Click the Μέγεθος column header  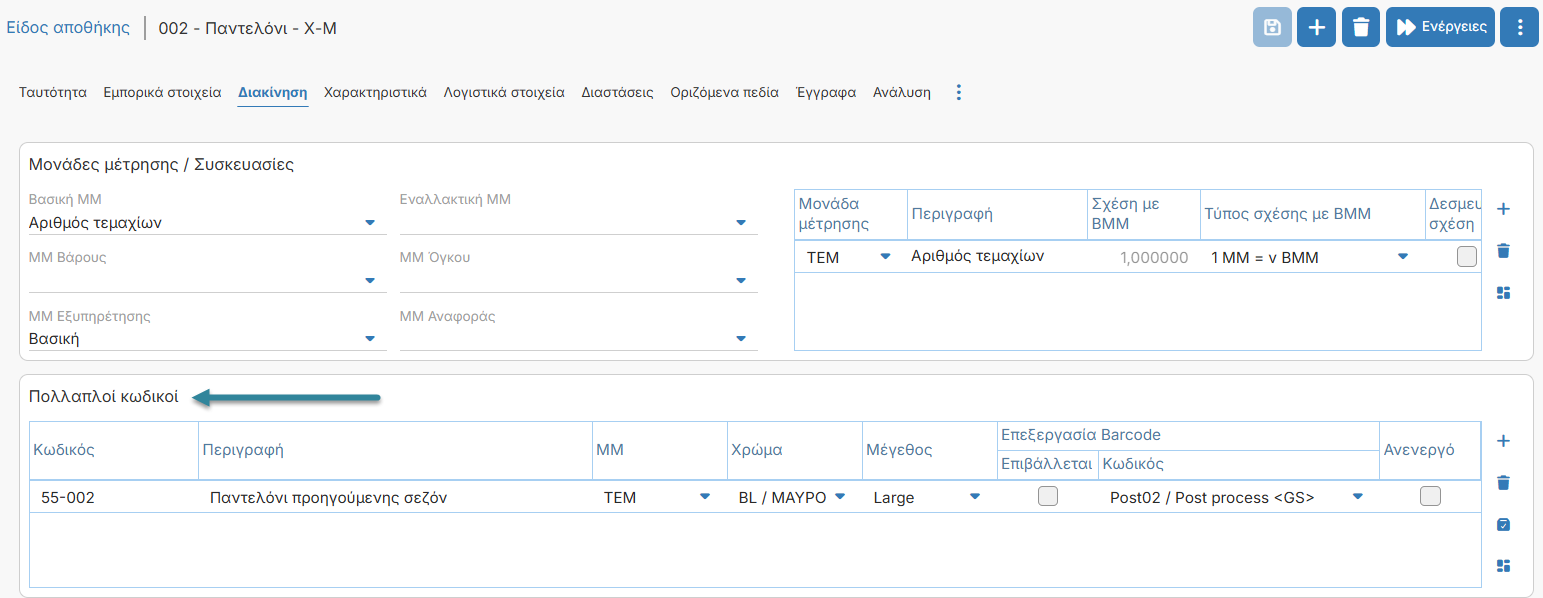pyautogui.click(x=929, y=450)
